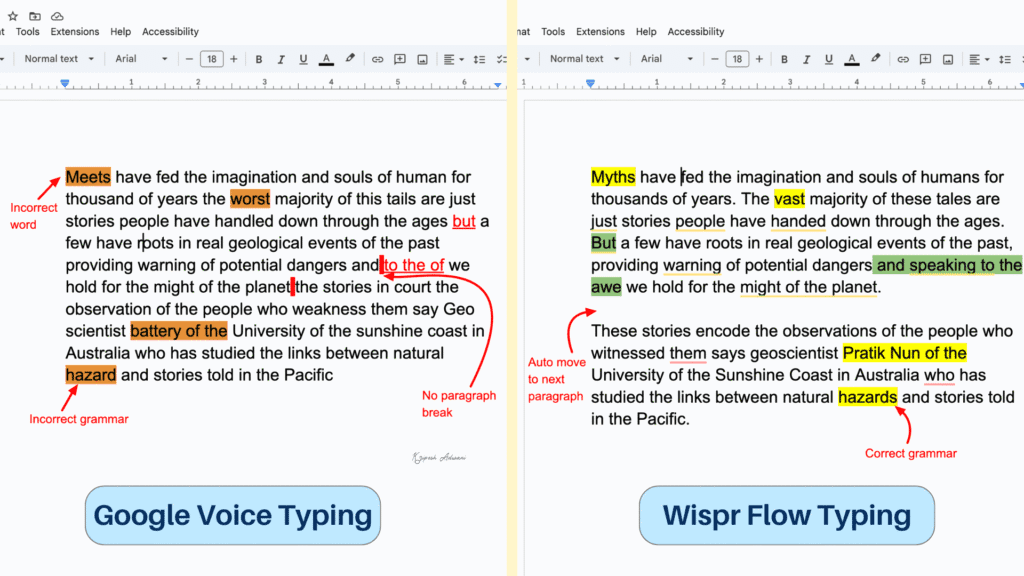Viewport: 1024px width, 576px height.
Task: Click left indent marker on right ruler
Action: click(590, 84)
